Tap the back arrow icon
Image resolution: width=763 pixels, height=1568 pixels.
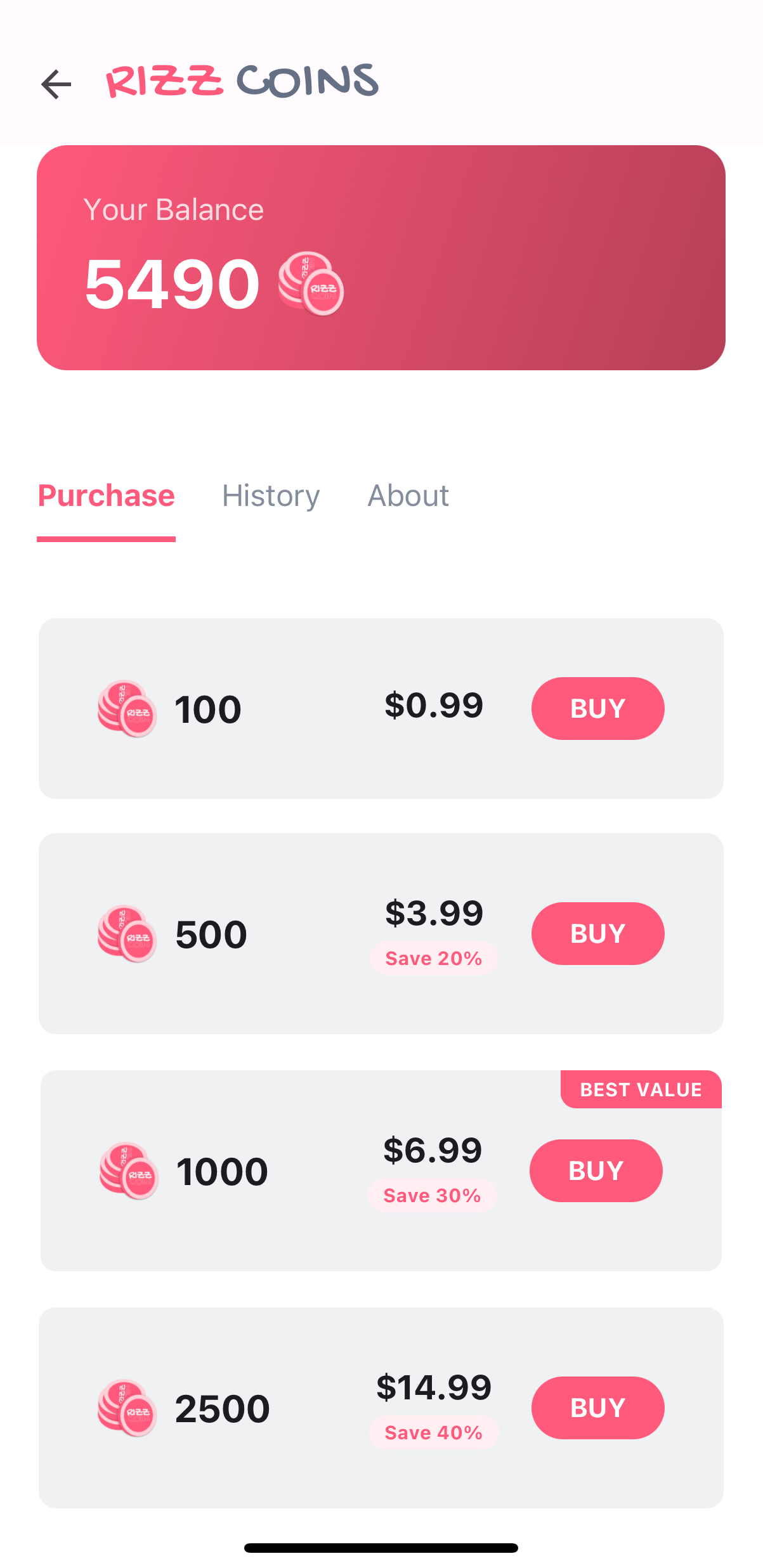tap(56, 84)
